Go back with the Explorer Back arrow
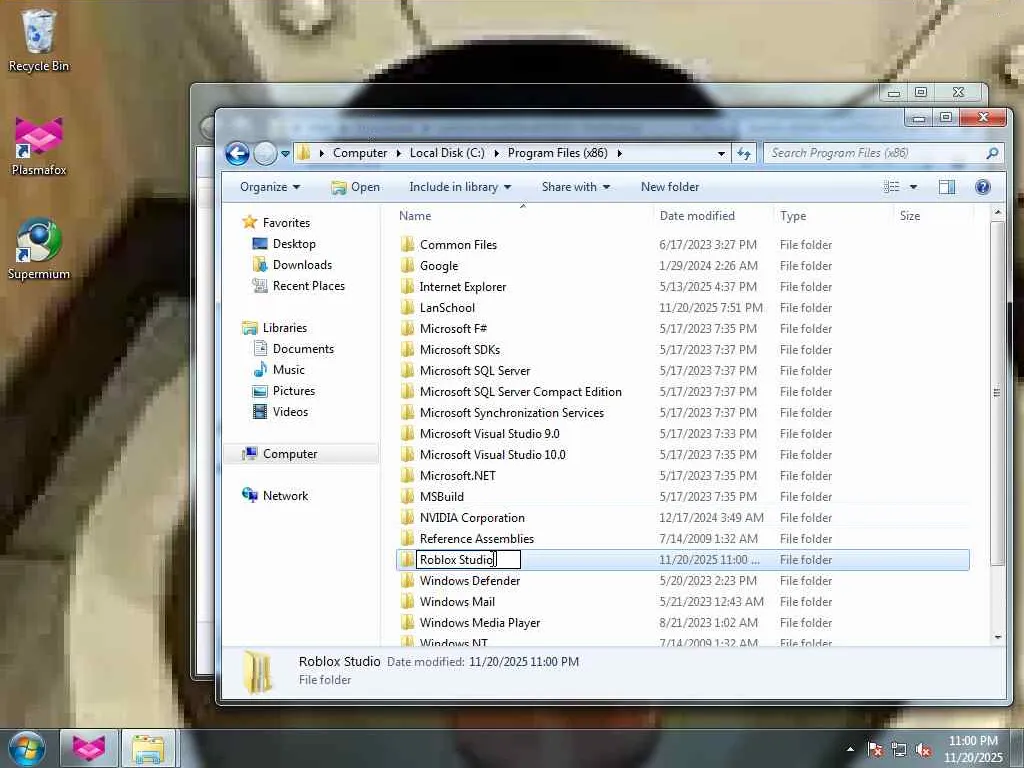This screenshot has width=1024, height=768. click(237, 153)
